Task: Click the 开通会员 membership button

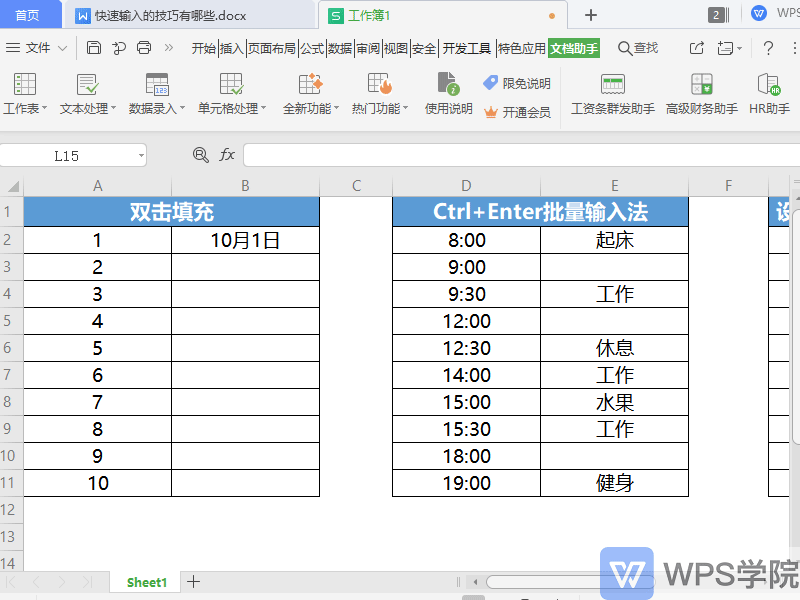Action: 517,112
